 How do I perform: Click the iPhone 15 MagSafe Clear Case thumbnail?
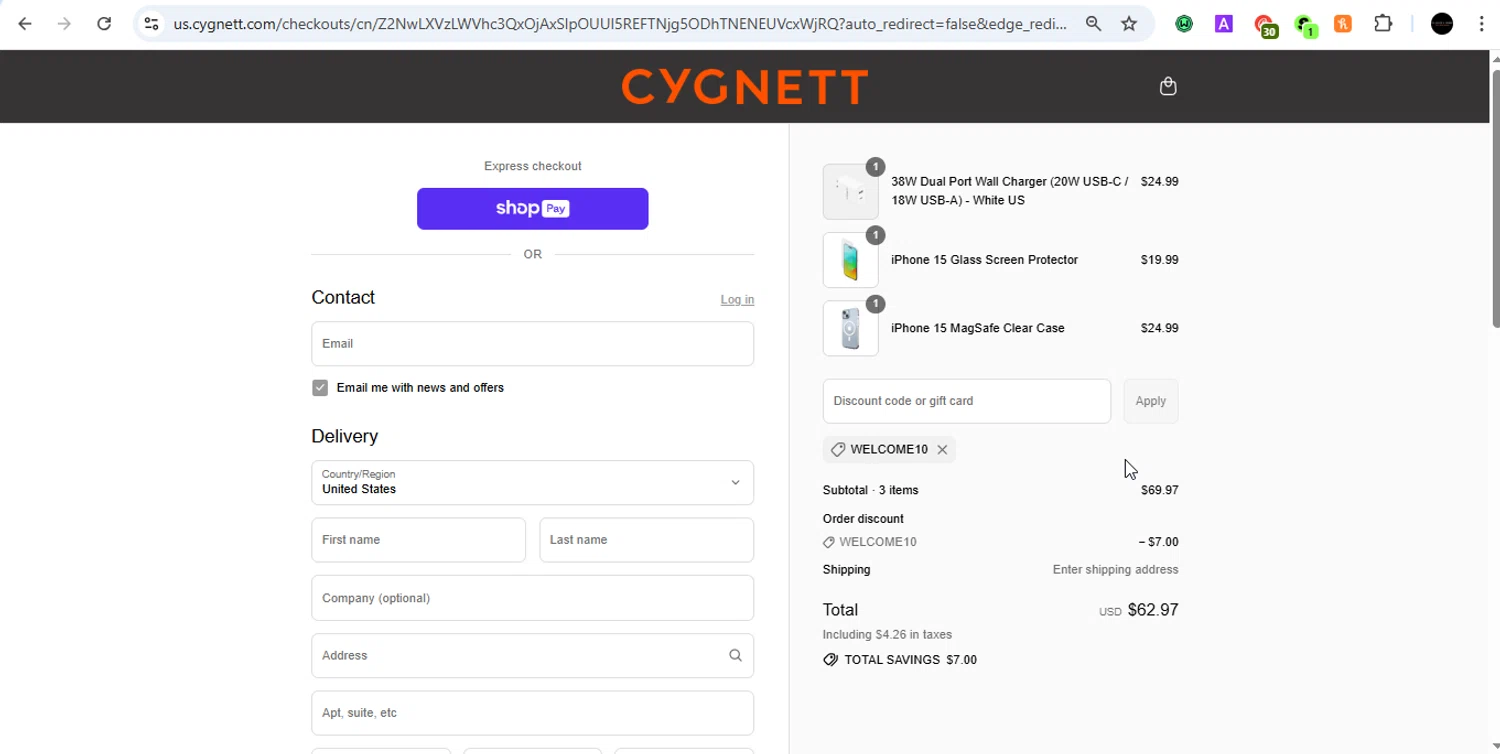(851, 328)
